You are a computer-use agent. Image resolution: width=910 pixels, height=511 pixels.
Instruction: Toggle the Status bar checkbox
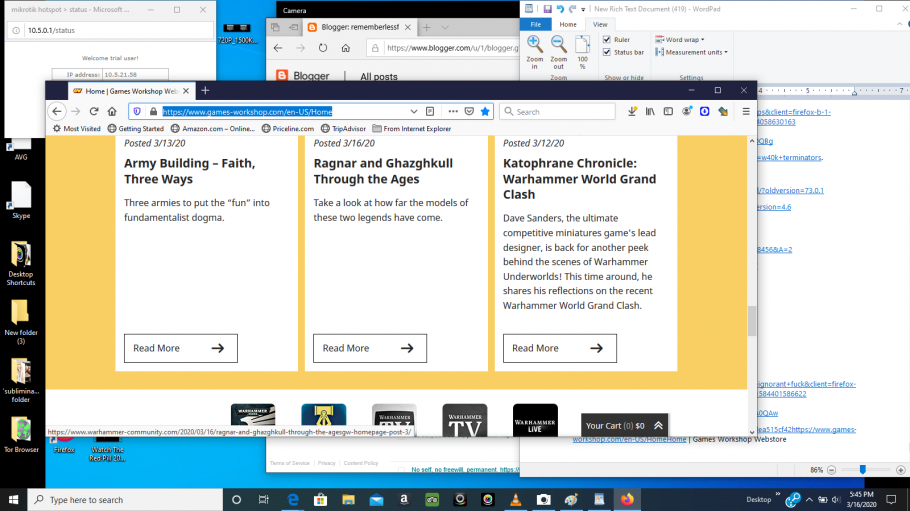[607, 52]
